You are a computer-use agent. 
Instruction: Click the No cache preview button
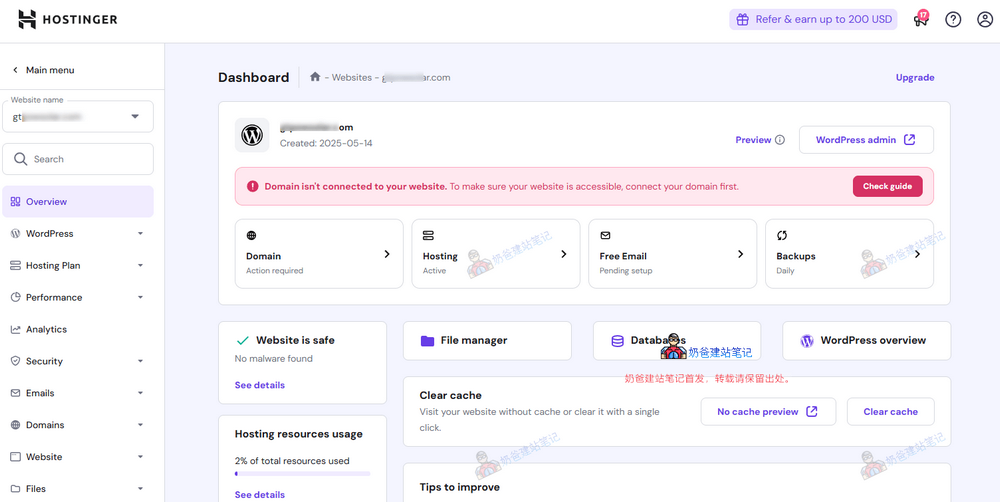pos(768,411)
